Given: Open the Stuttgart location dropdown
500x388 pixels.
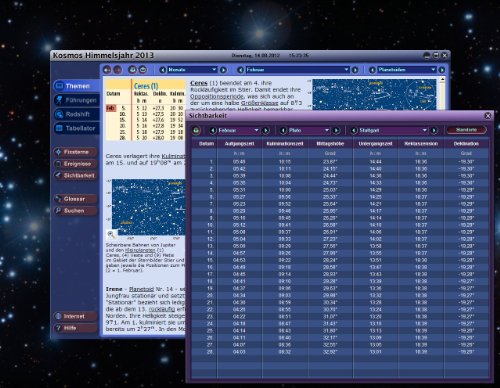Looking at the screenshot, I should point(393,130).
